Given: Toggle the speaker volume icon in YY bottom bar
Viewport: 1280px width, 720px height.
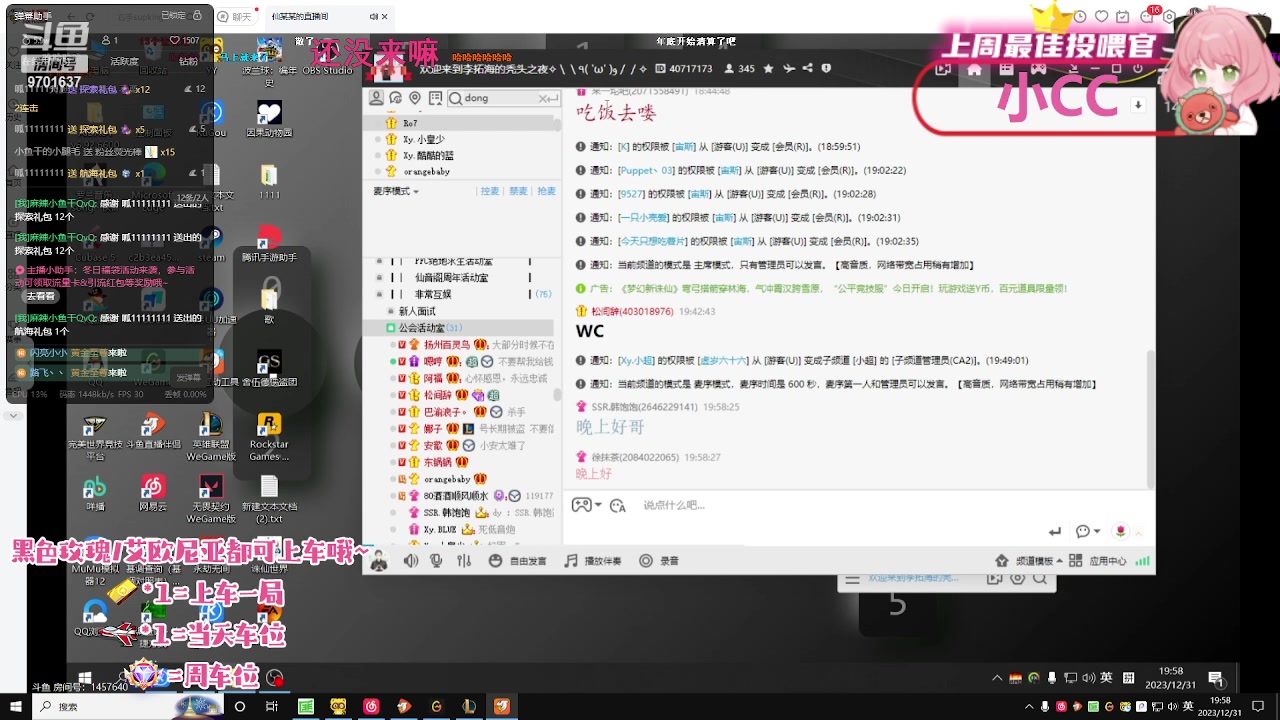Looking at the screenshot, I should (x=411, y=561).
